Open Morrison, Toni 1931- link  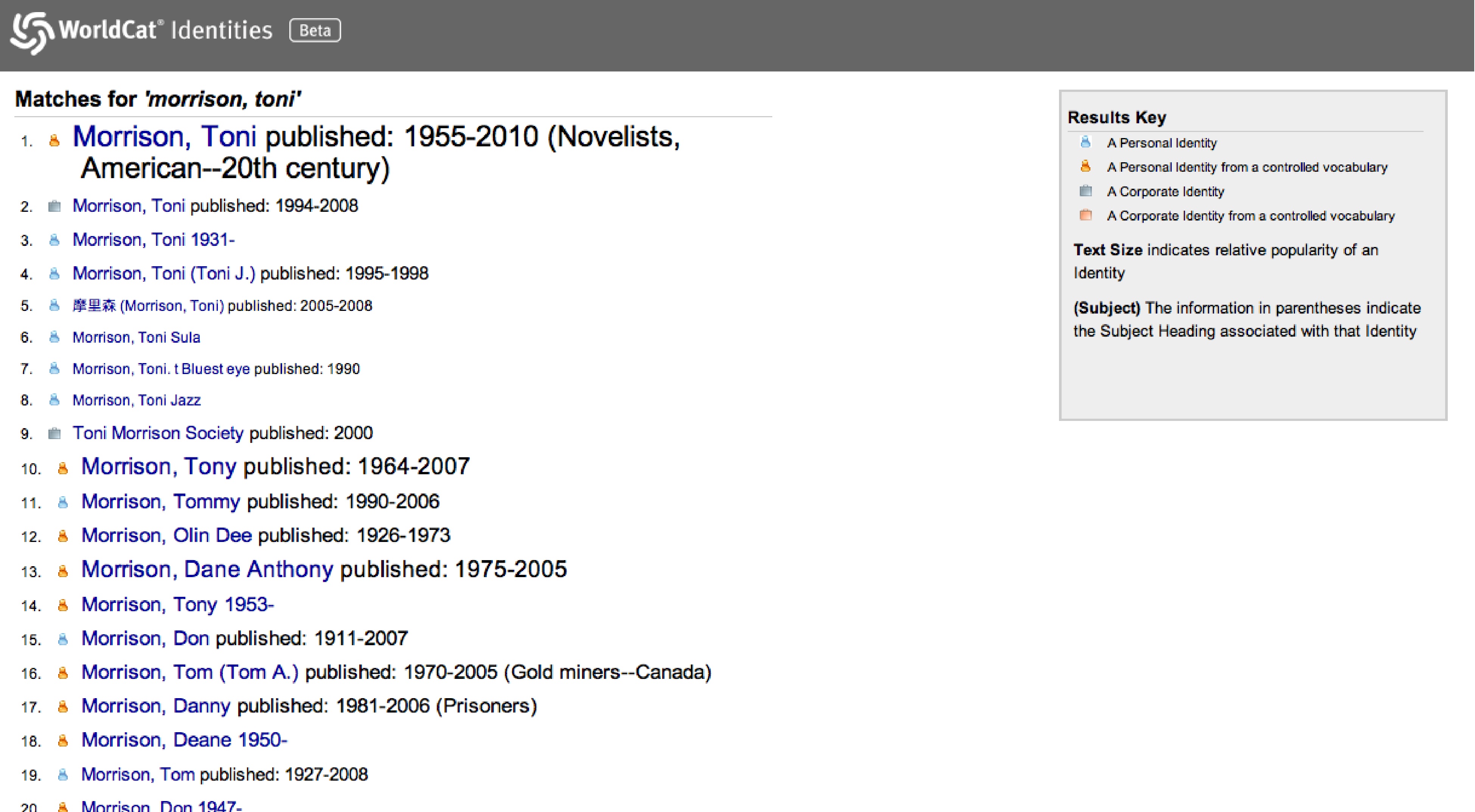click(154, 239)
